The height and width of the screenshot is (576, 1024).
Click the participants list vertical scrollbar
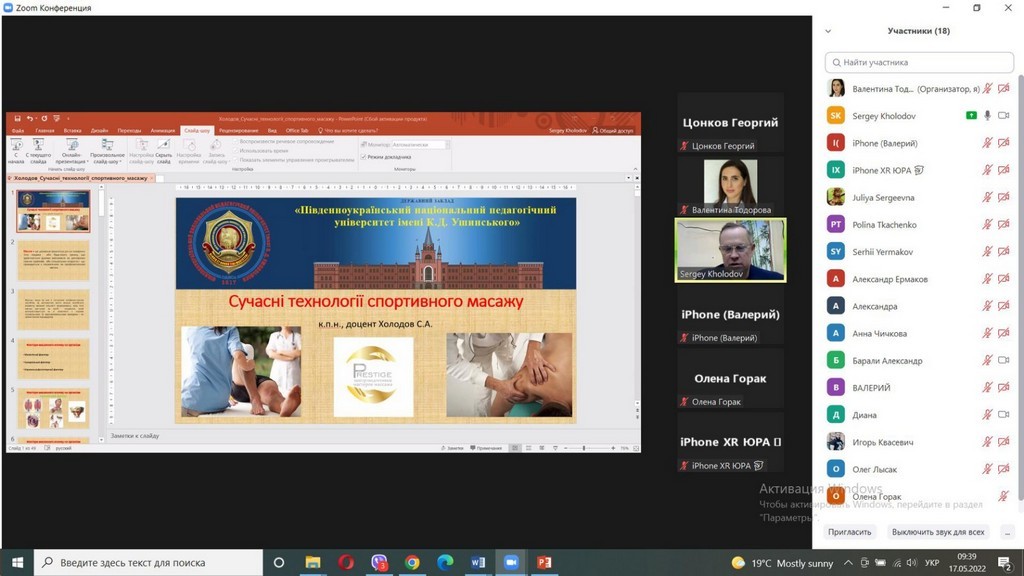point(1019,287)
